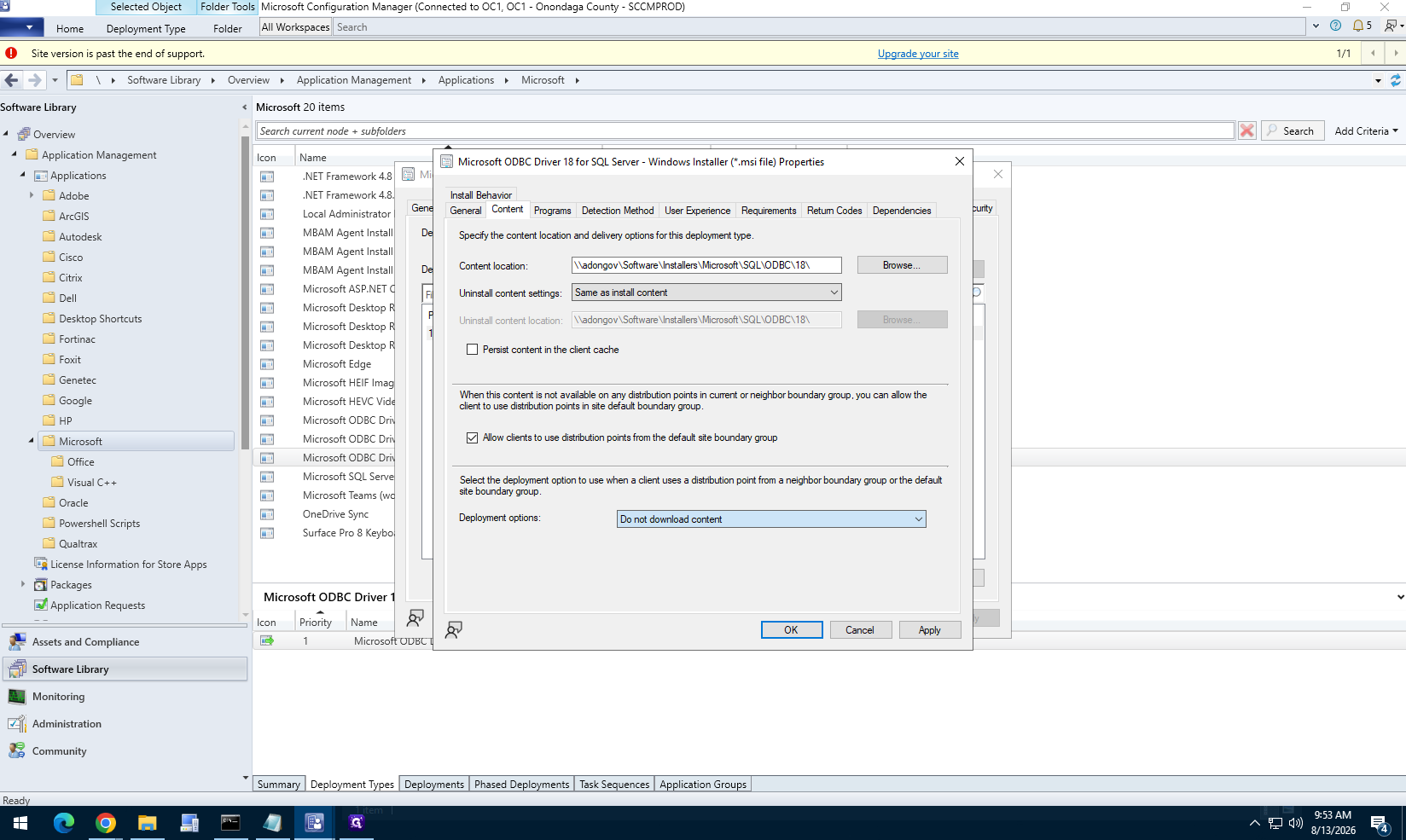The image size is (1406, 840).
Task: Click Applications in breadcrumb path
Action: click(466, 80)
